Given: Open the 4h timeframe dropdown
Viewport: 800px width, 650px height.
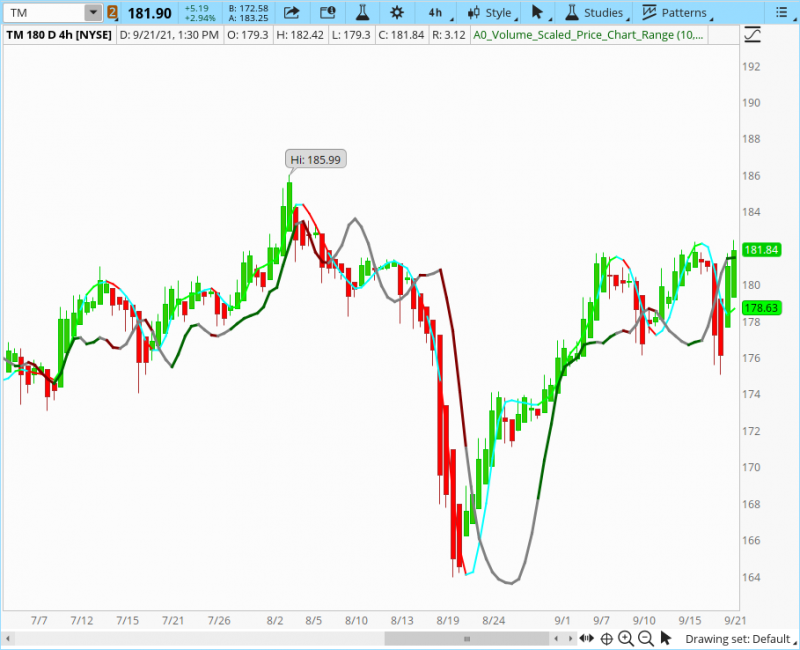Looking at the screenshot, I should click(x=438, y=12).
